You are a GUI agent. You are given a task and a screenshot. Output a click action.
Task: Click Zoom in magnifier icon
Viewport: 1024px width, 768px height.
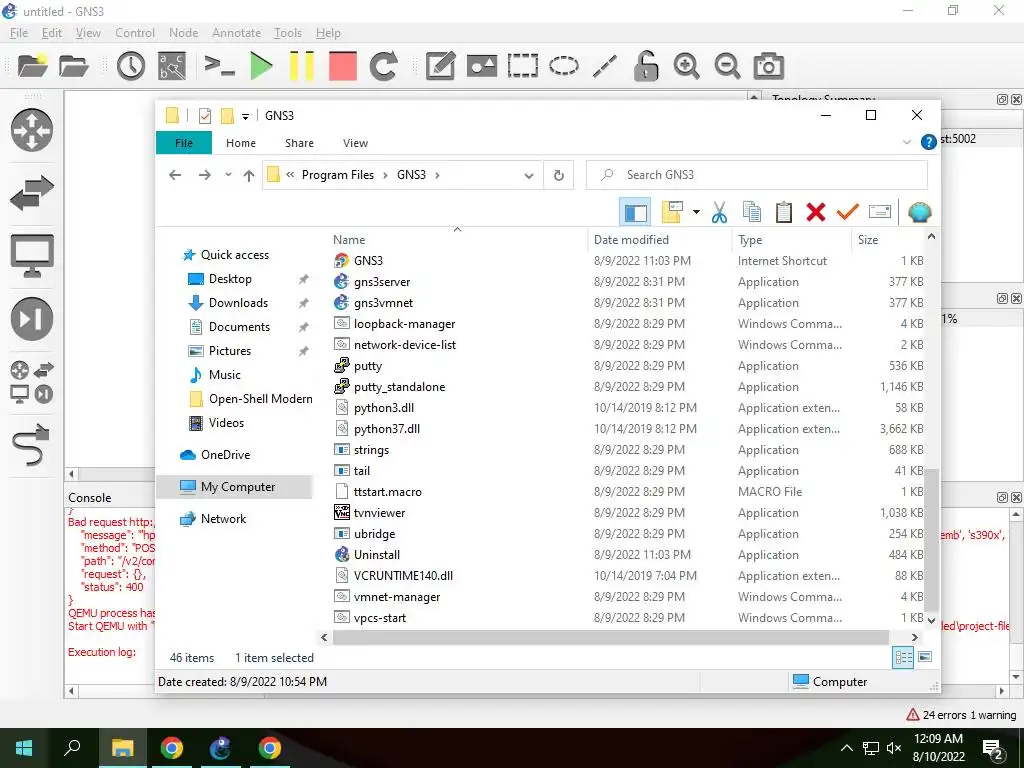[686, 66]
